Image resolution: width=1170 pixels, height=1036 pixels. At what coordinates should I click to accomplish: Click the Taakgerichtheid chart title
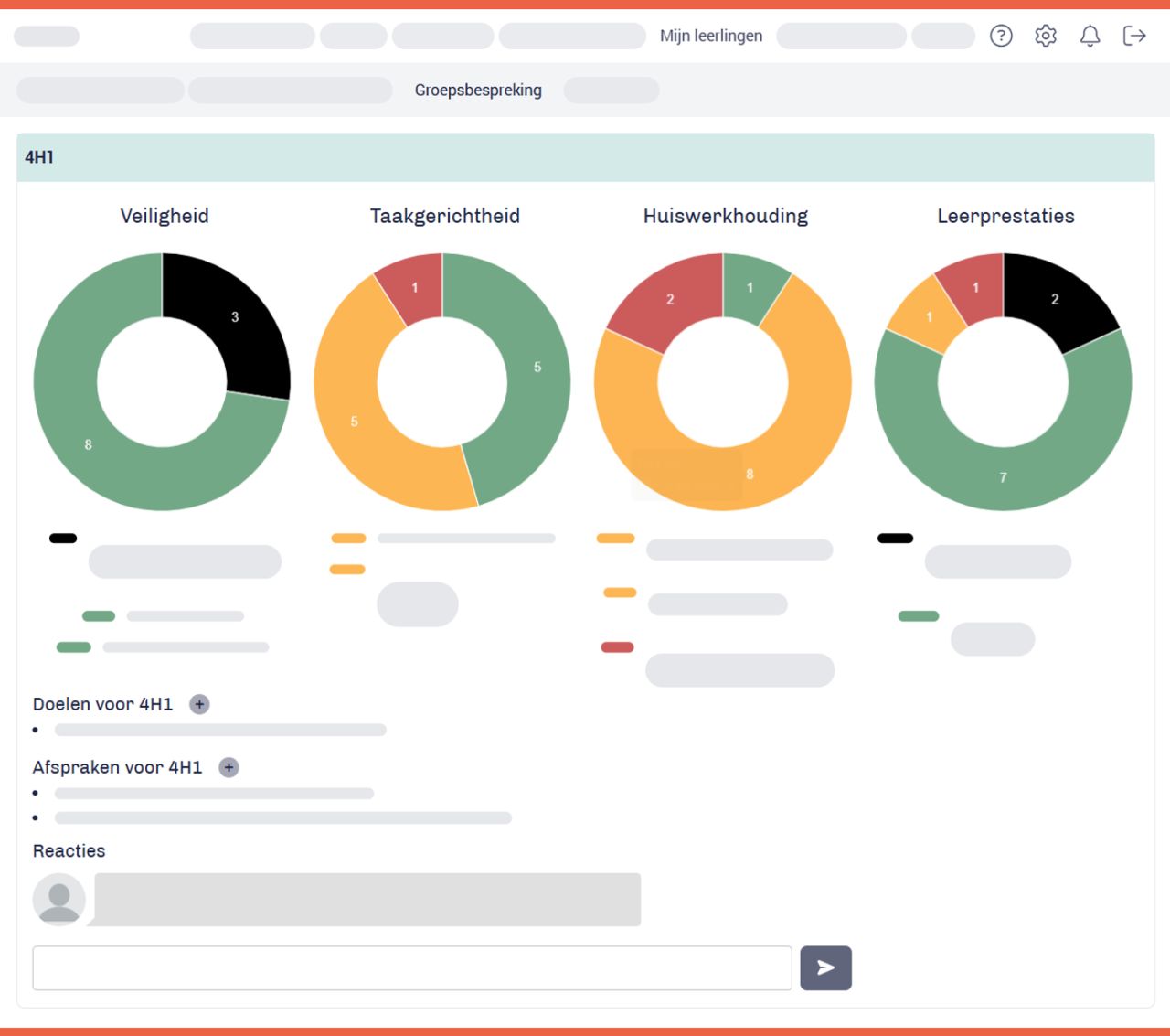coord(445,216)
